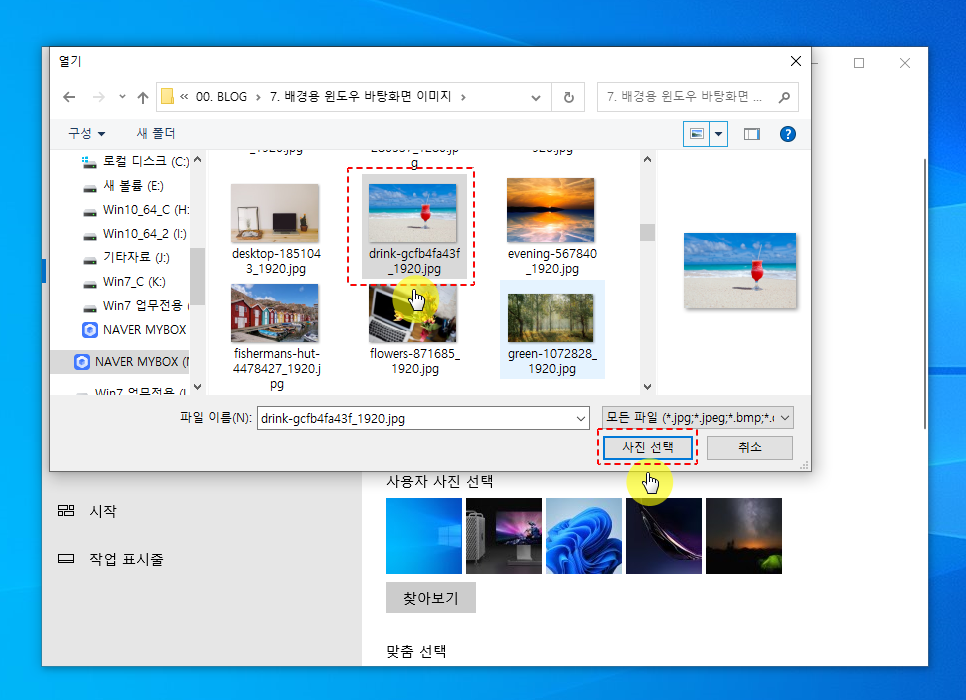Go up one folder level
This screenshot has height=700, width=966.
pos(143,97)
